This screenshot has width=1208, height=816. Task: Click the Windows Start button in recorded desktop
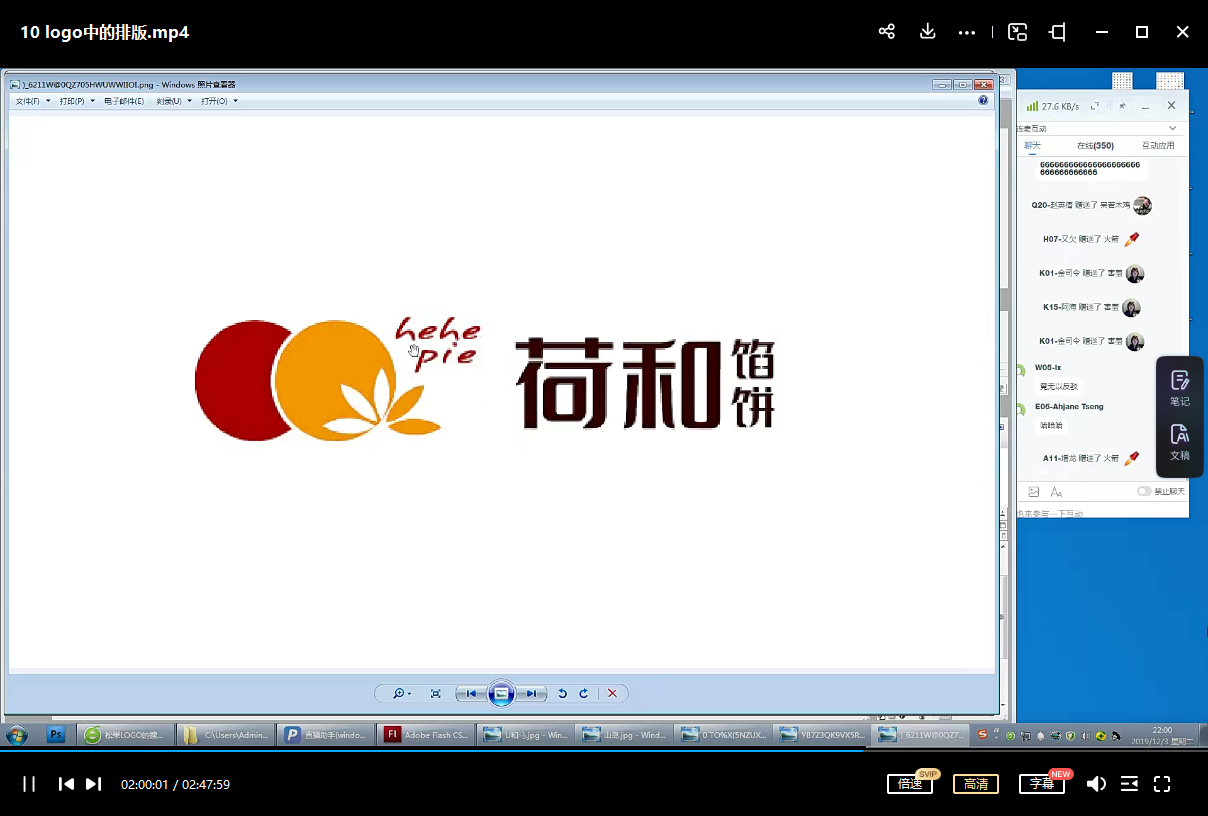pyautogui.click(x=16, y=735)
